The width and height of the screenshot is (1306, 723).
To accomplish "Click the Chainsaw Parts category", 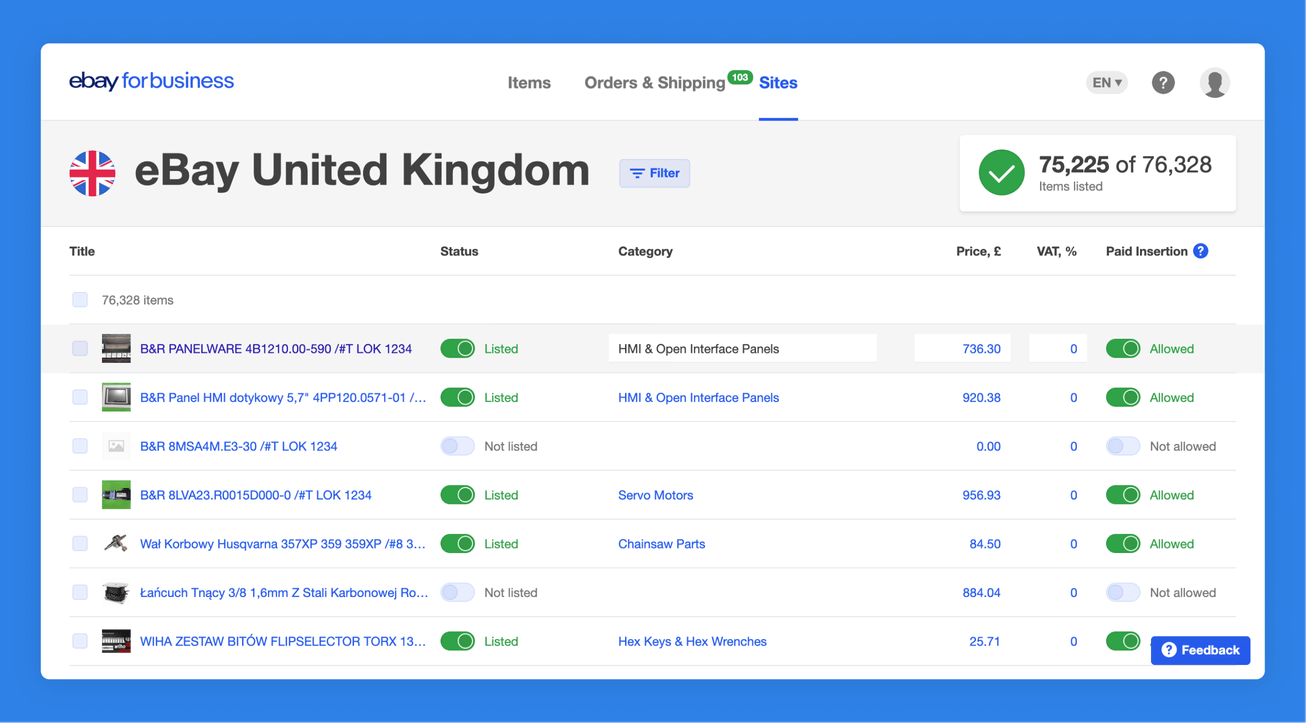I will pos(662,544).
